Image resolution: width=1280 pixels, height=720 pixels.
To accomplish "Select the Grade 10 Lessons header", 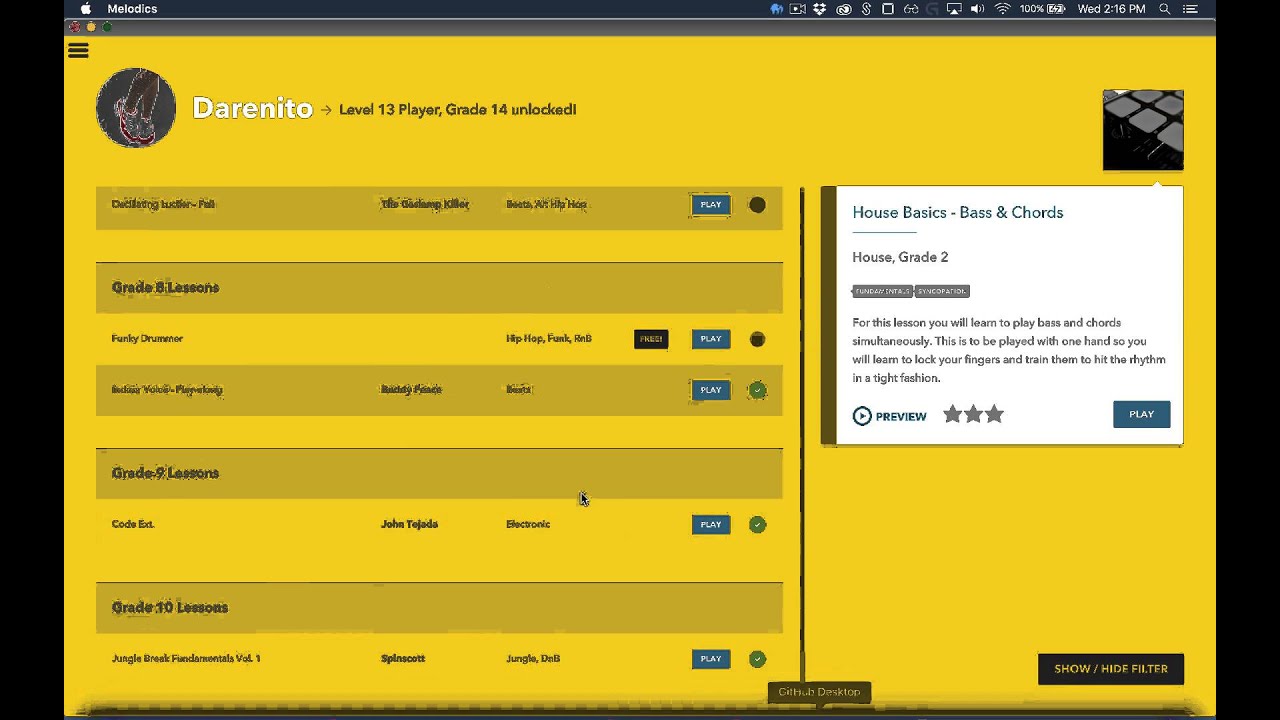I will 439,608.
